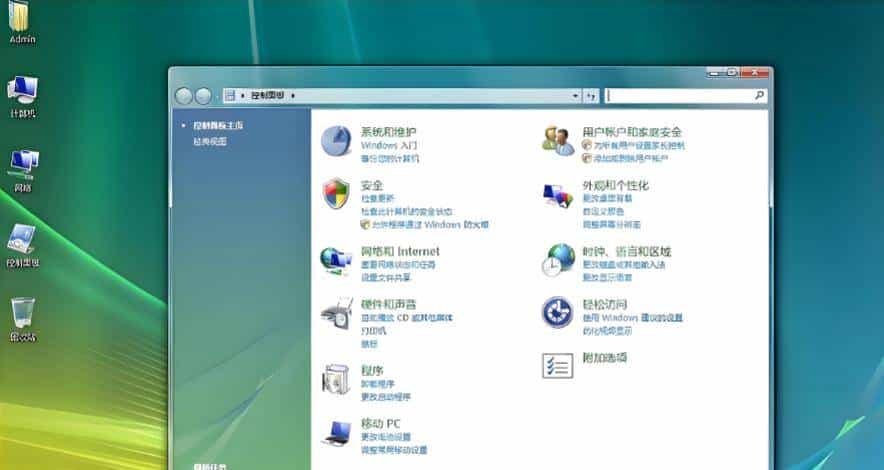The height and width of the screenshot is (470, 884).
Task: Click 自动播放 CD 或其他媒体 link
Action: point(406,318)
